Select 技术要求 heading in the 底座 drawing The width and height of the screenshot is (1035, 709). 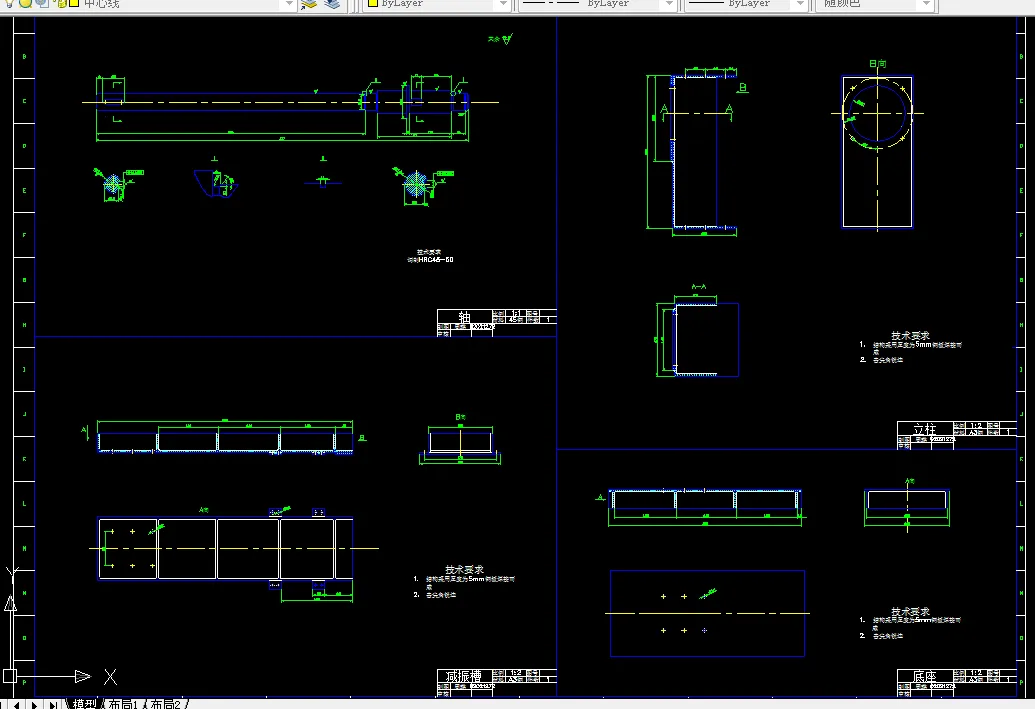(910, 612)
